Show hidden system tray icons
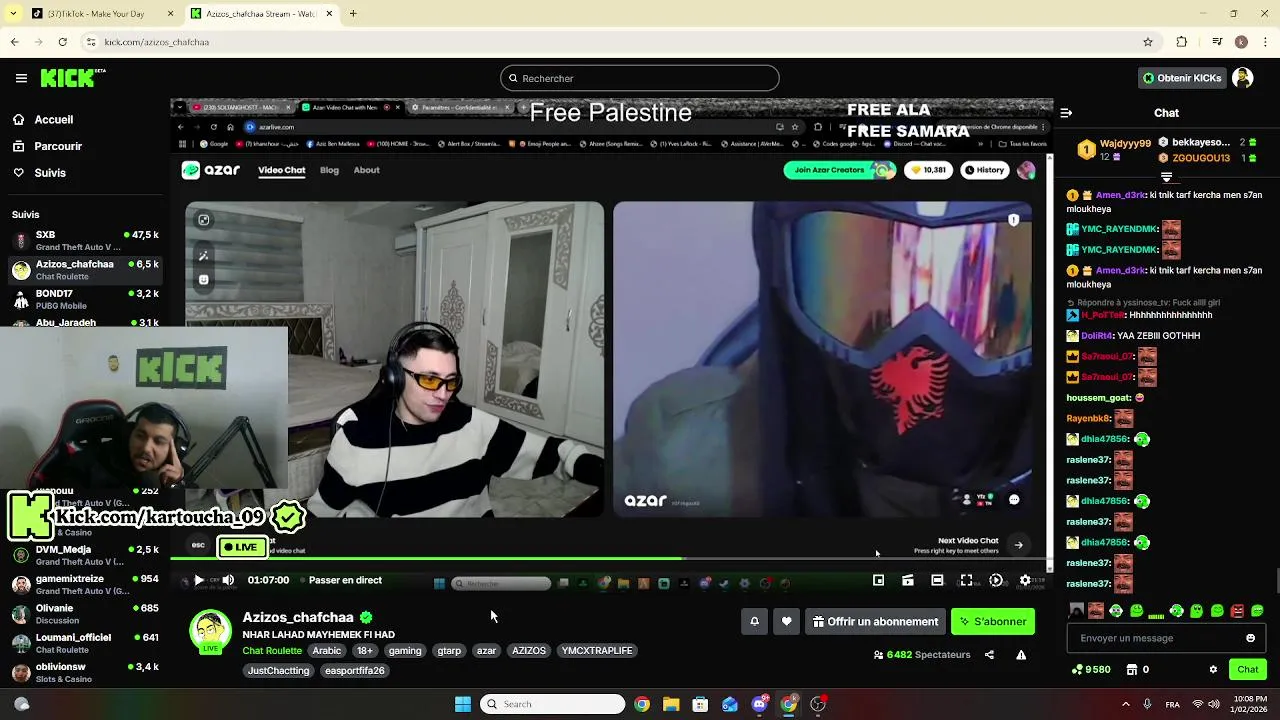The height and width of the screenshot is (720, 1280). tap(1126, 704)
